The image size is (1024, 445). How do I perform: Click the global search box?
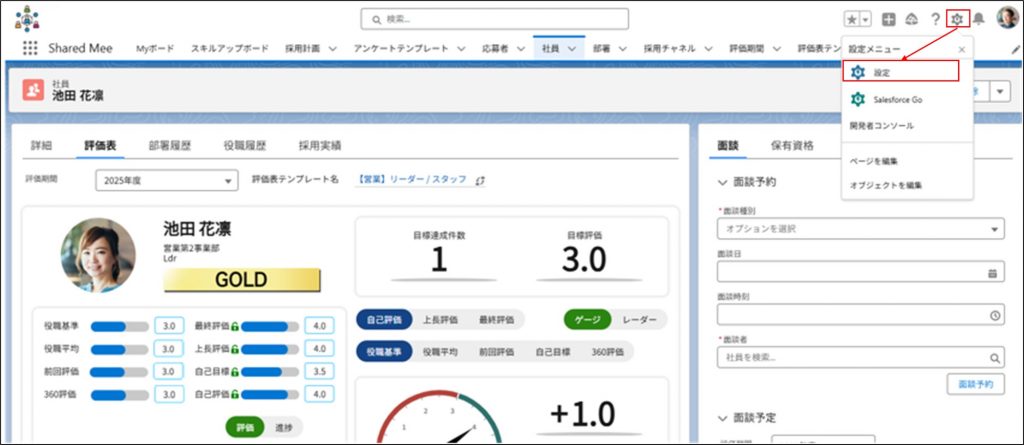495,19
